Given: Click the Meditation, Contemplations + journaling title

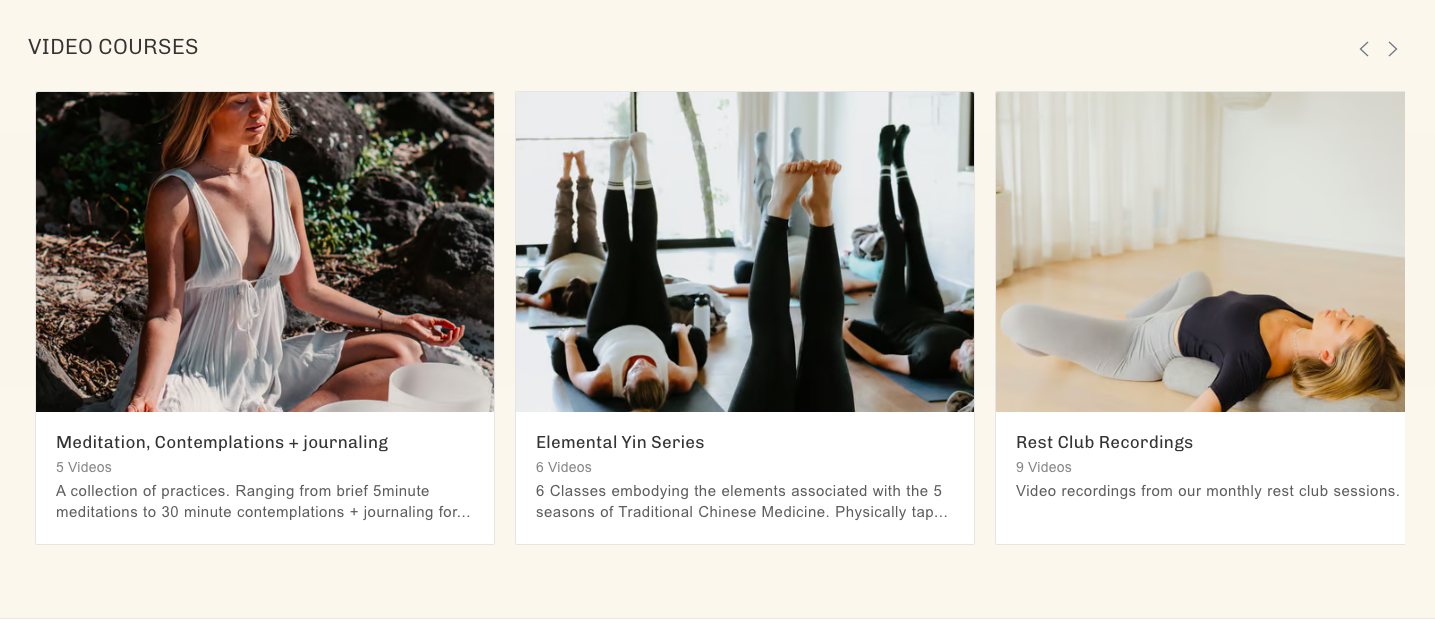Looking at the screenshot, I should [x=222, y=442].
